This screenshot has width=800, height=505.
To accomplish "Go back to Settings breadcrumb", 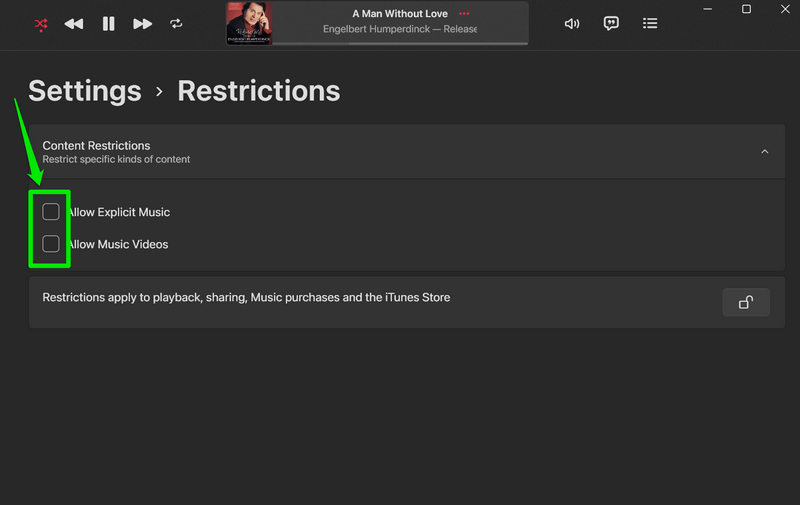I will coord(84,91).
